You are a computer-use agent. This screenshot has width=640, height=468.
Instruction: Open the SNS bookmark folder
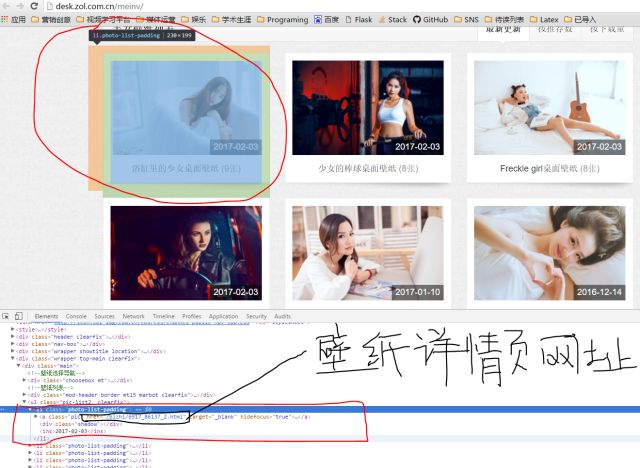(x=466, y=20)
